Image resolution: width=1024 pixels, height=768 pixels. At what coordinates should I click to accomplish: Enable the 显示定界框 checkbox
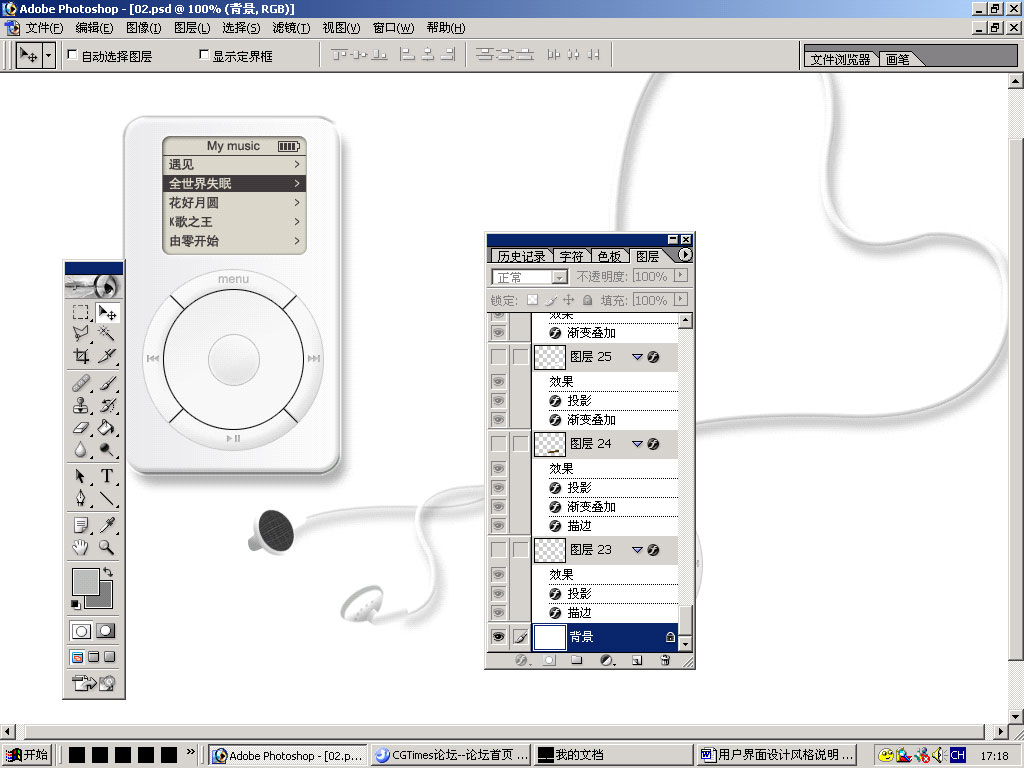point(204,55)
